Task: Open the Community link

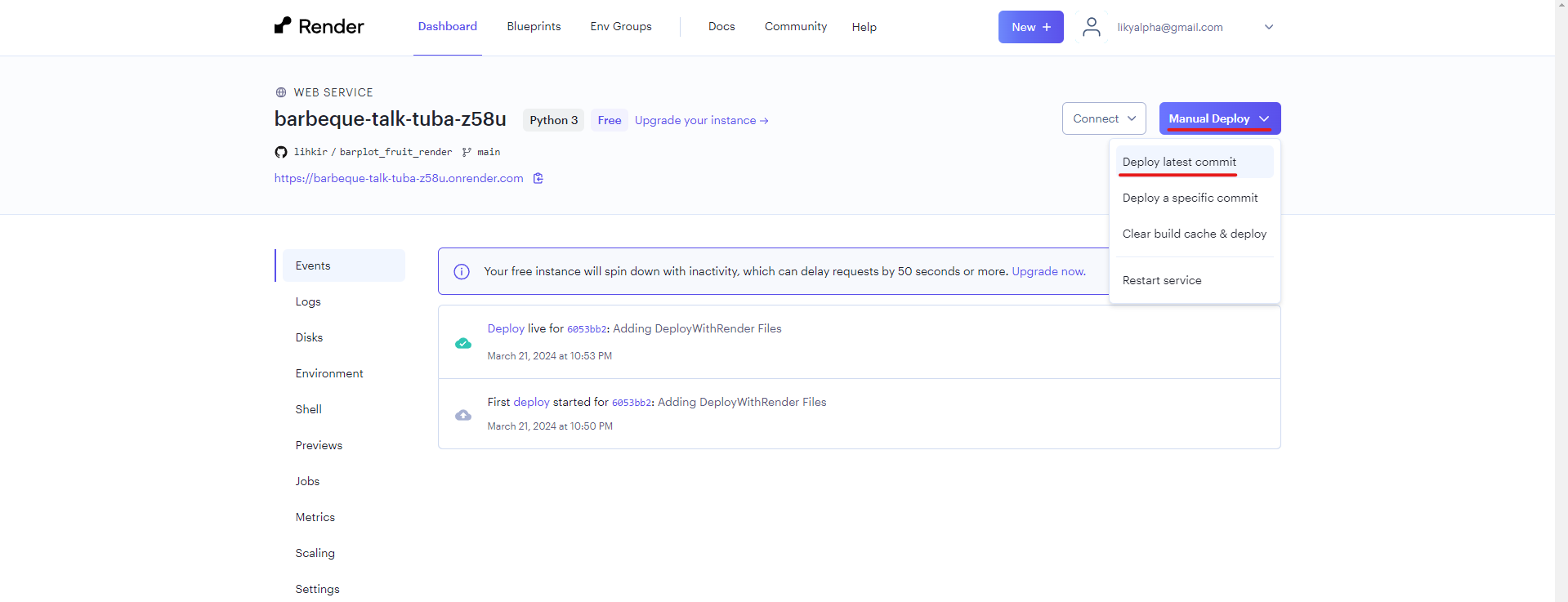Action: pos(796,26)
